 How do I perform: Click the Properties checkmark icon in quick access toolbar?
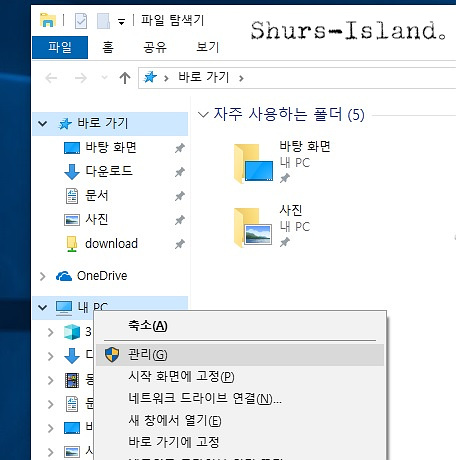coord(81,21)
